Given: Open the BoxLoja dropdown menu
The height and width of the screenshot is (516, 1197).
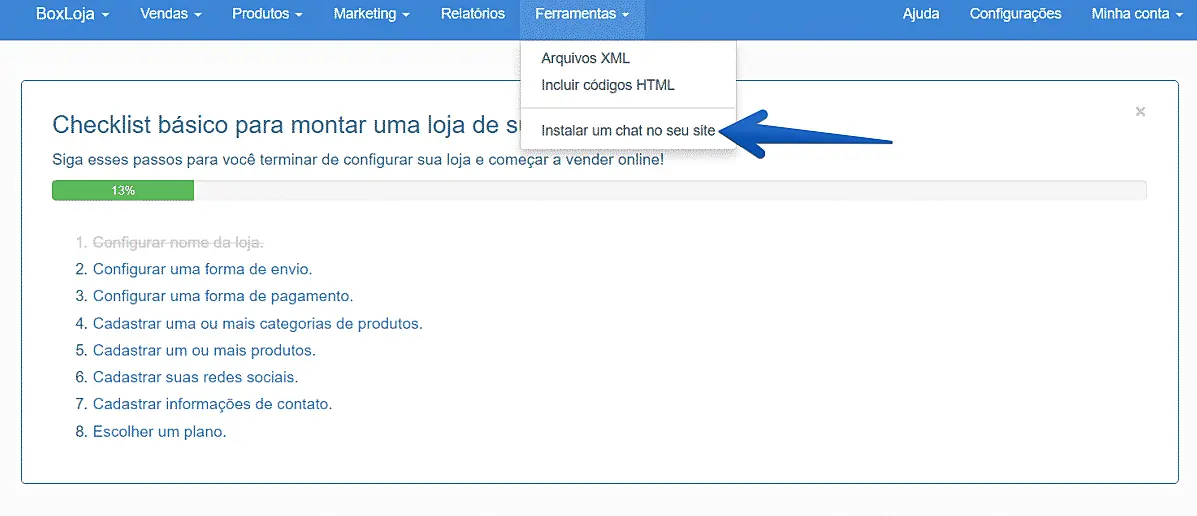Looking at the screenshot, I should 72,14.
